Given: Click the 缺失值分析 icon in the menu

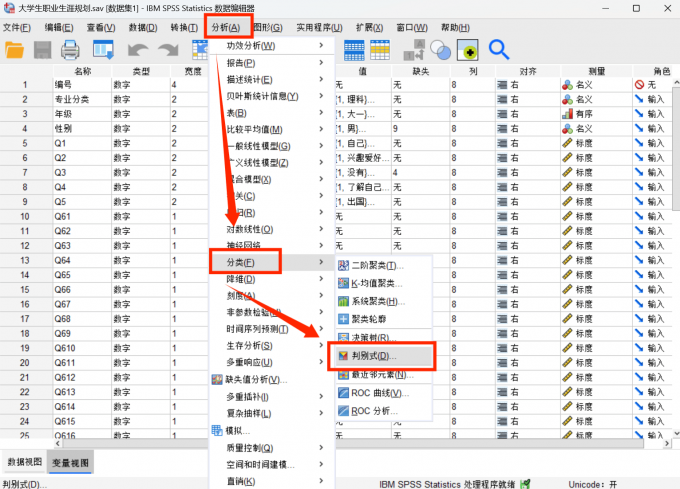Looking at the screenshot, I should click(217, 380).
